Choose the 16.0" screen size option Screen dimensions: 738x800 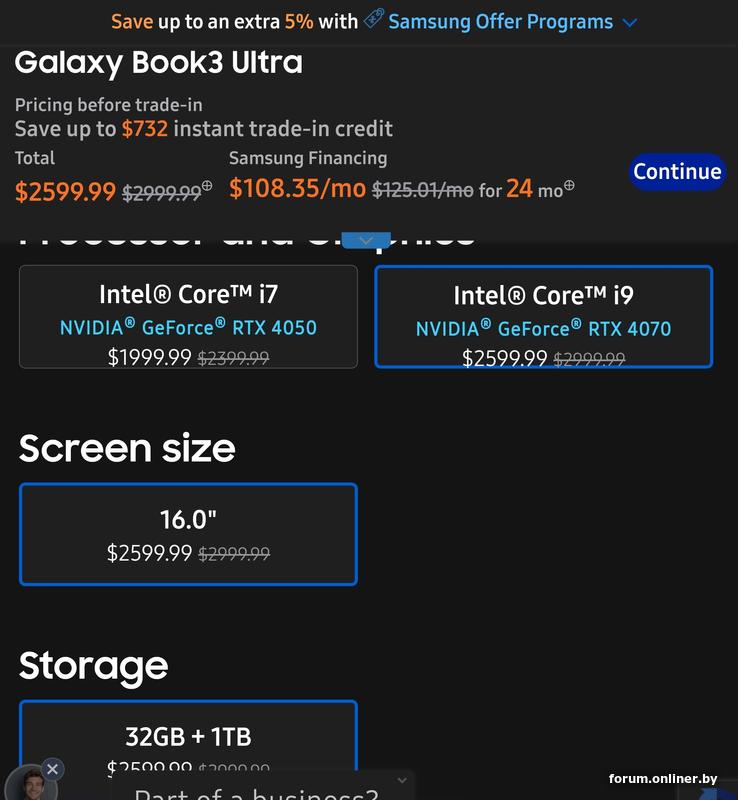pos(188,534)
